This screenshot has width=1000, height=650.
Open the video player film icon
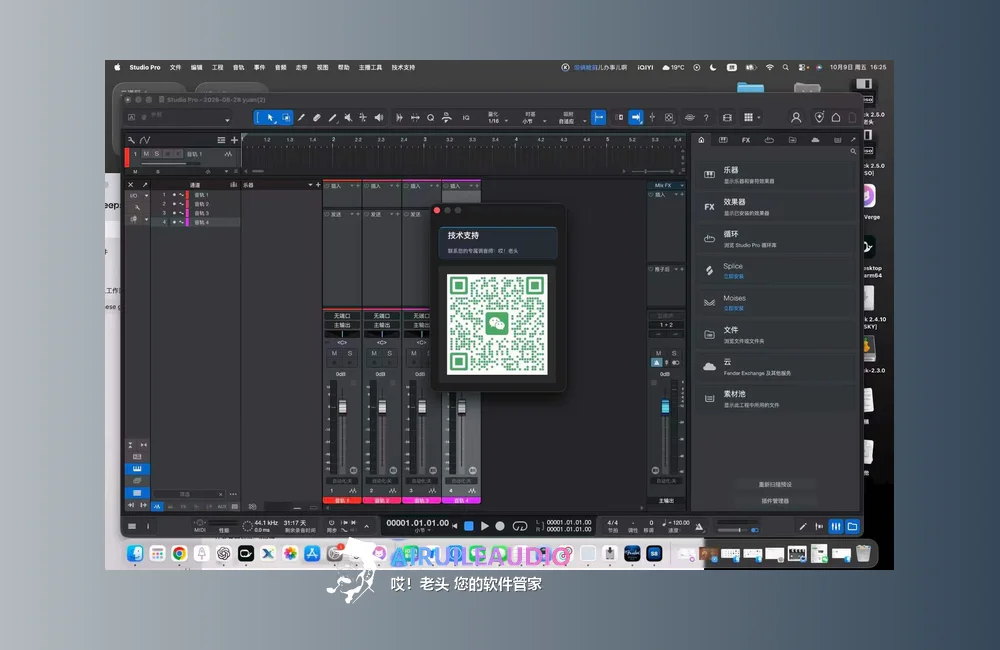pos(727,117)
